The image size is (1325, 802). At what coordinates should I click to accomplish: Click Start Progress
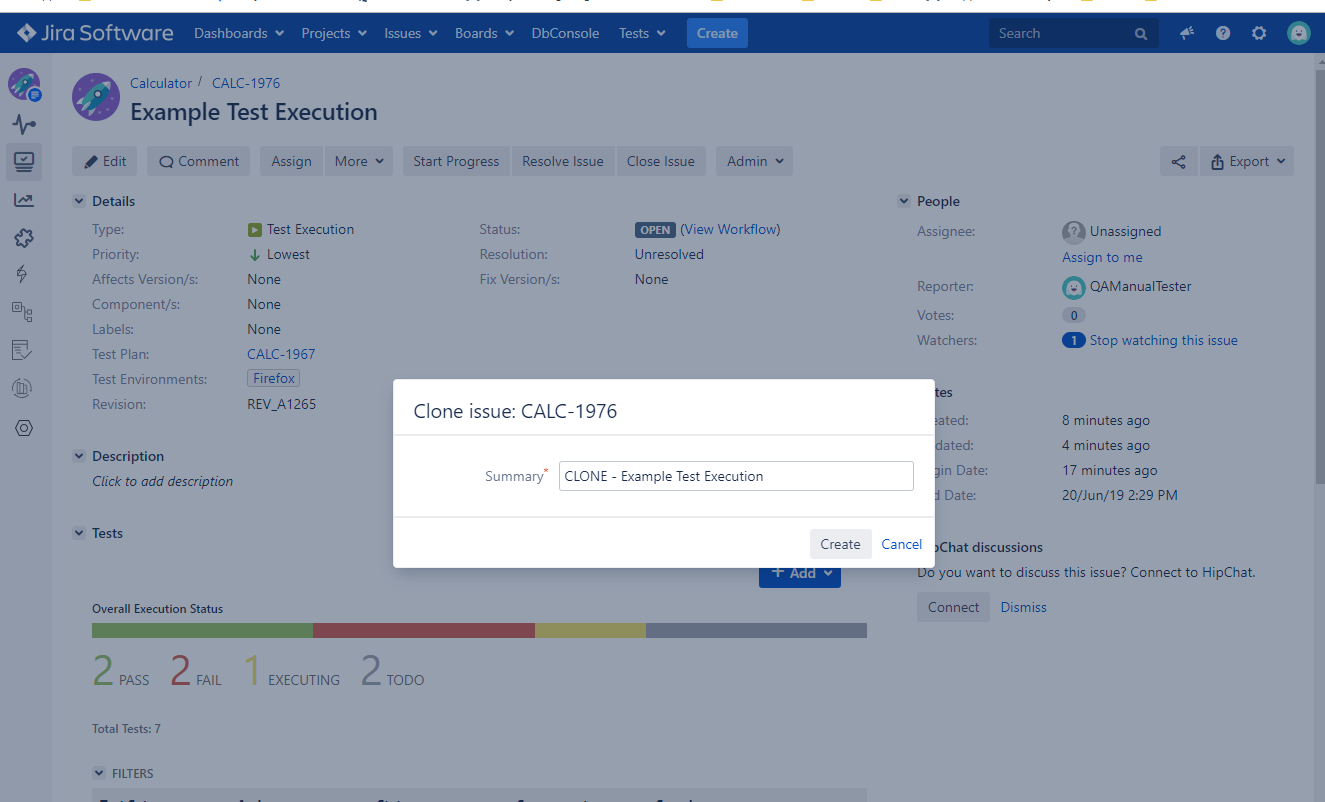point(456,161)
